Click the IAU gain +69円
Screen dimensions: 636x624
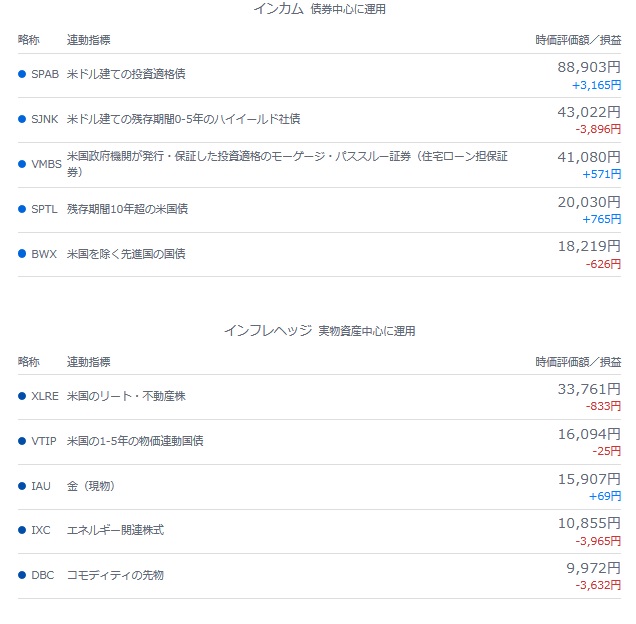(x=605, y=497)
